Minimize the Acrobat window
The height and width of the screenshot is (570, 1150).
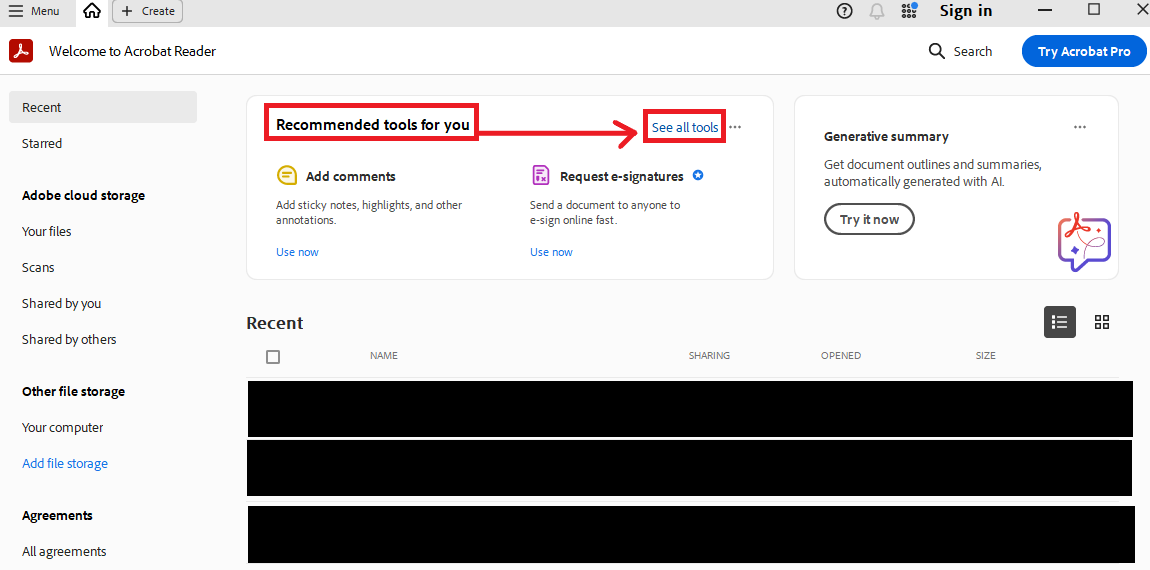1047,10
